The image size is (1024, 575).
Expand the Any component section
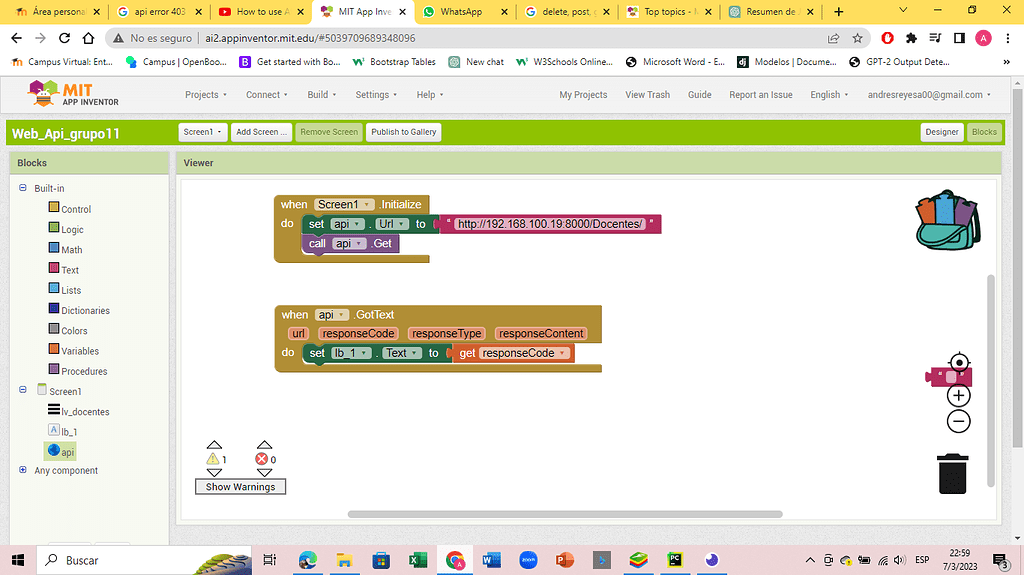click(x=23, y=470)
